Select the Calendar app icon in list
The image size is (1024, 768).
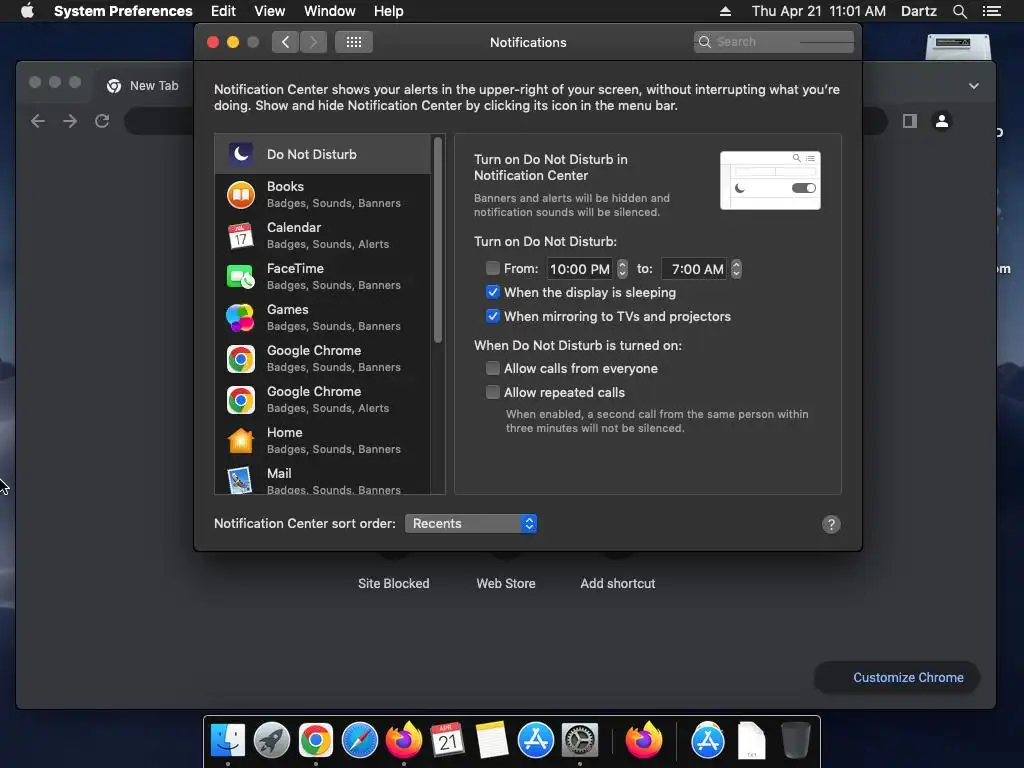(x=240, y=236)
